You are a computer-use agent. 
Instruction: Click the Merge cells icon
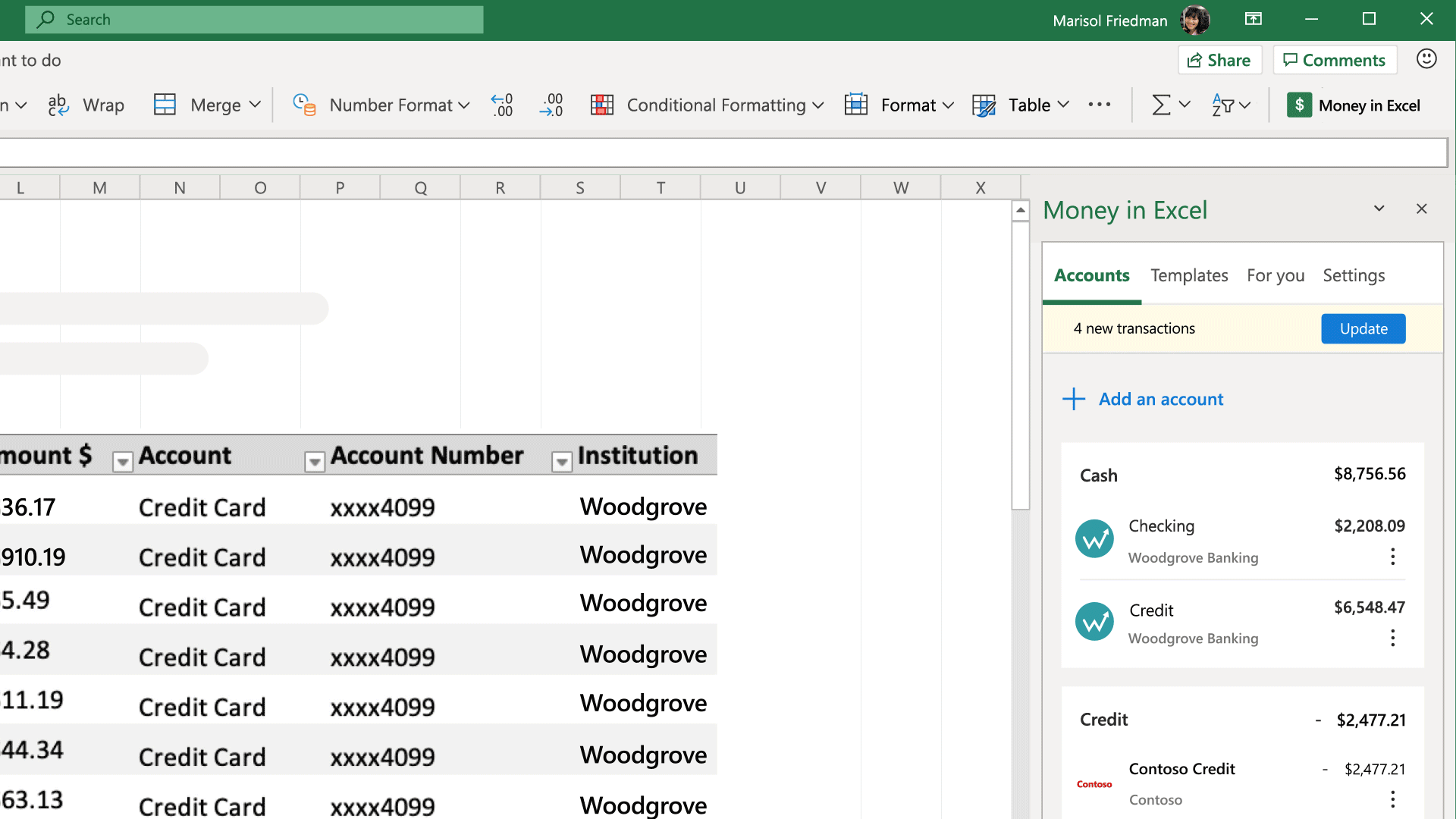coord(164,105)
